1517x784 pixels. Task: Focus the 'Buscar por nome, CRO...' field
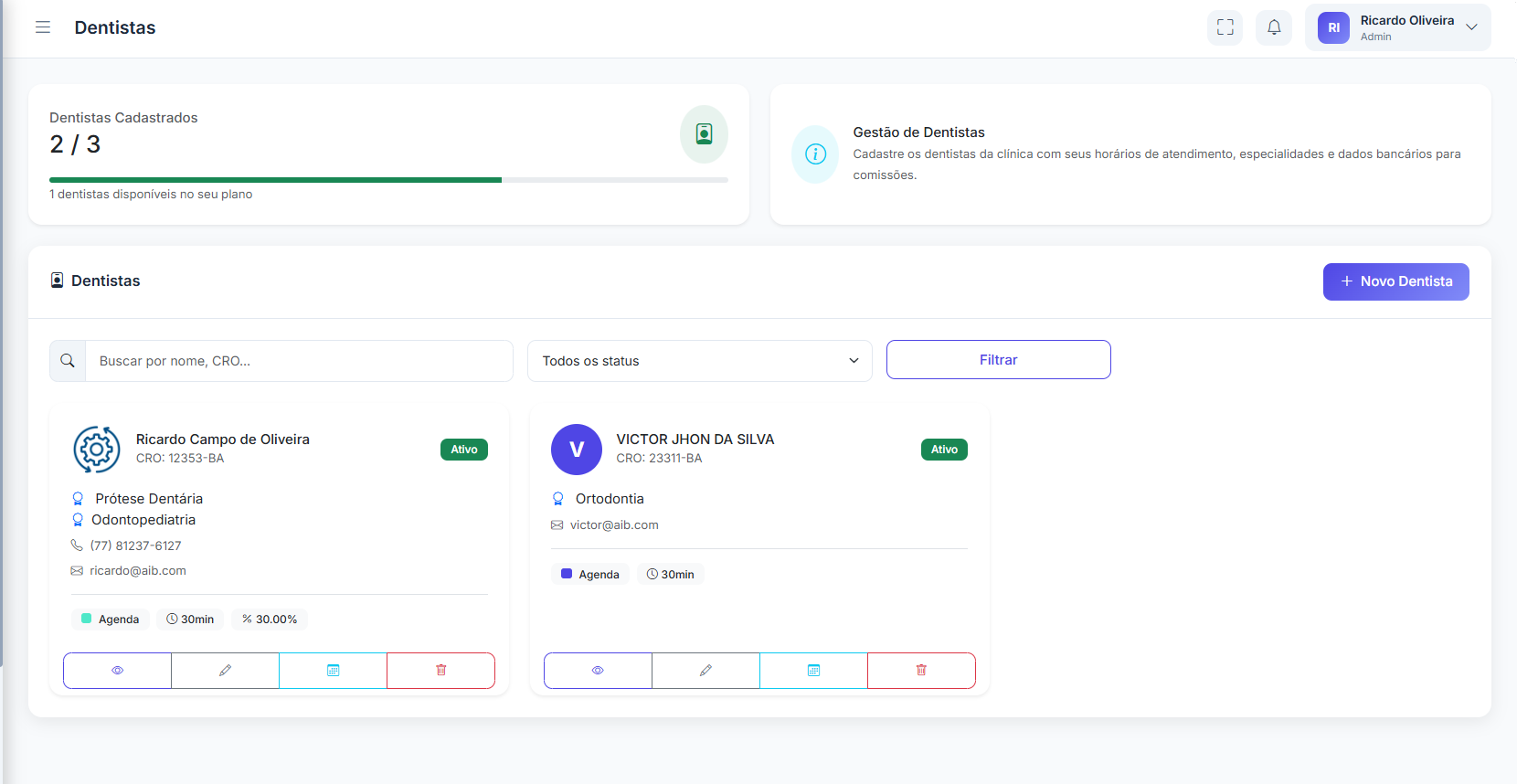[298, 361]
